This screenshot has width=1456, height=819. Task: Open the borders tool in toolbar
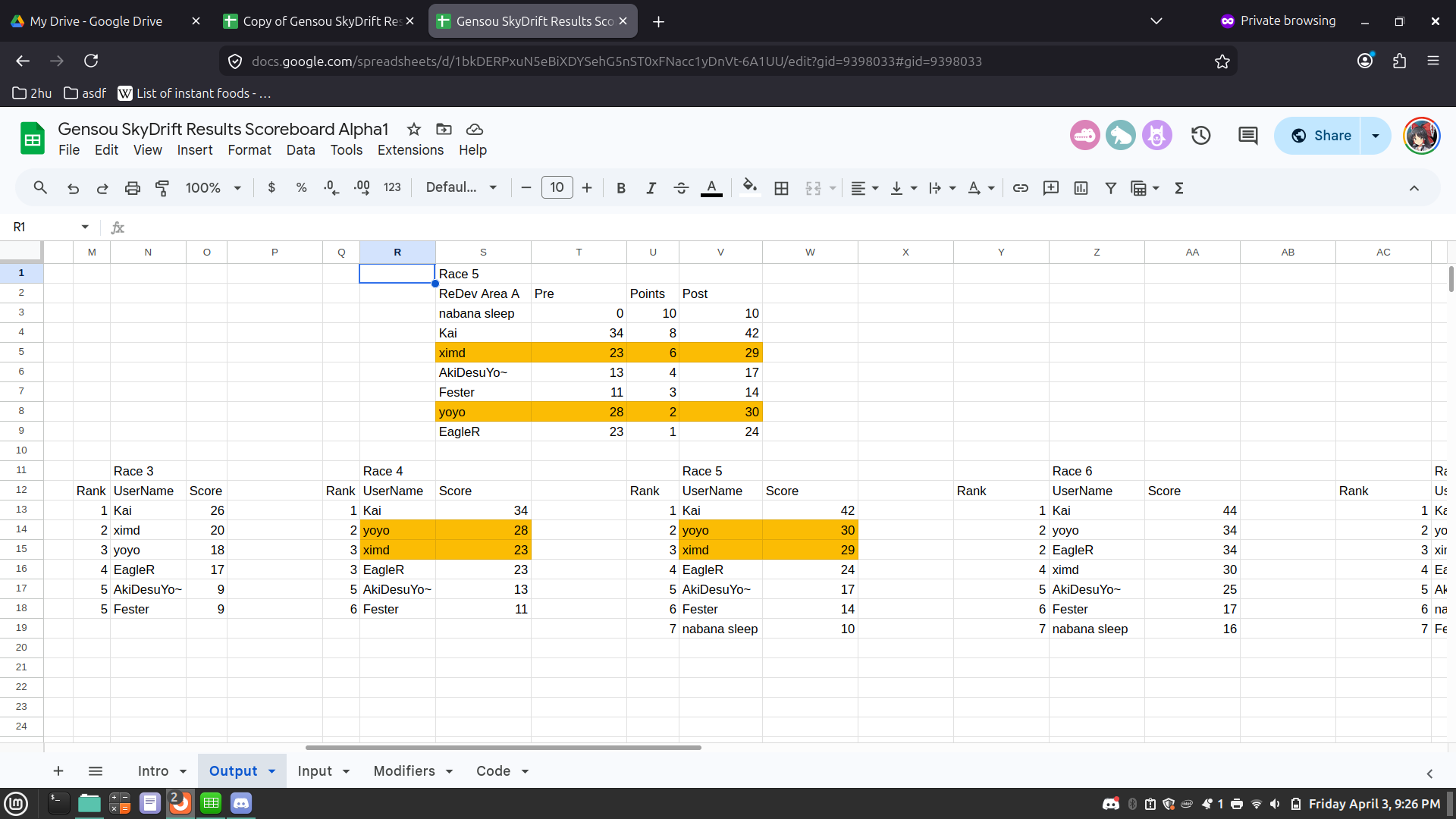point(781,188)
